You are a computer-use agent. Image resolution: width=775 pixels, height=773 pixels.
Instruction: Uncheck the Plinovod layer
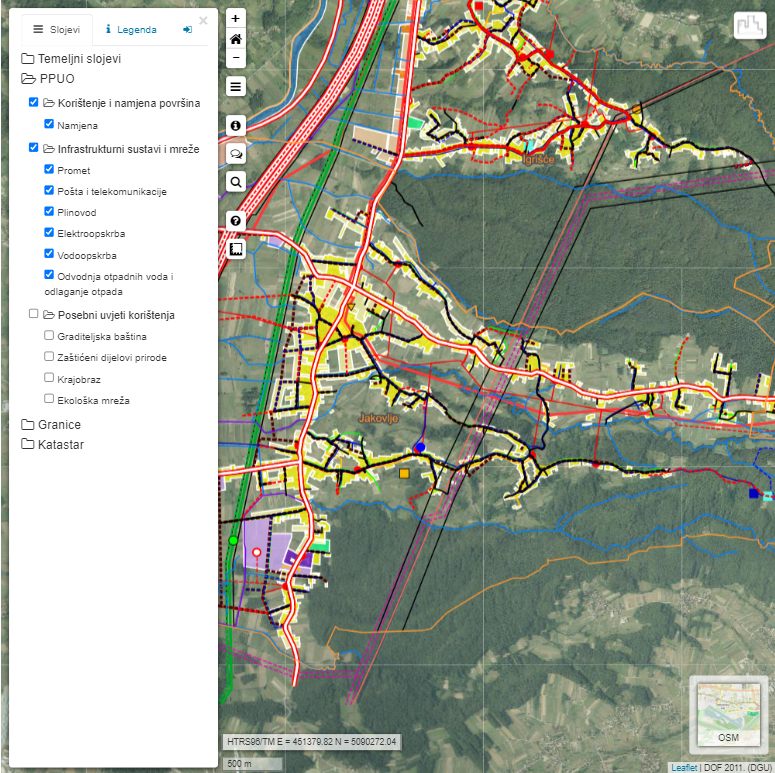pyautogui.click(x=49, y=212)
